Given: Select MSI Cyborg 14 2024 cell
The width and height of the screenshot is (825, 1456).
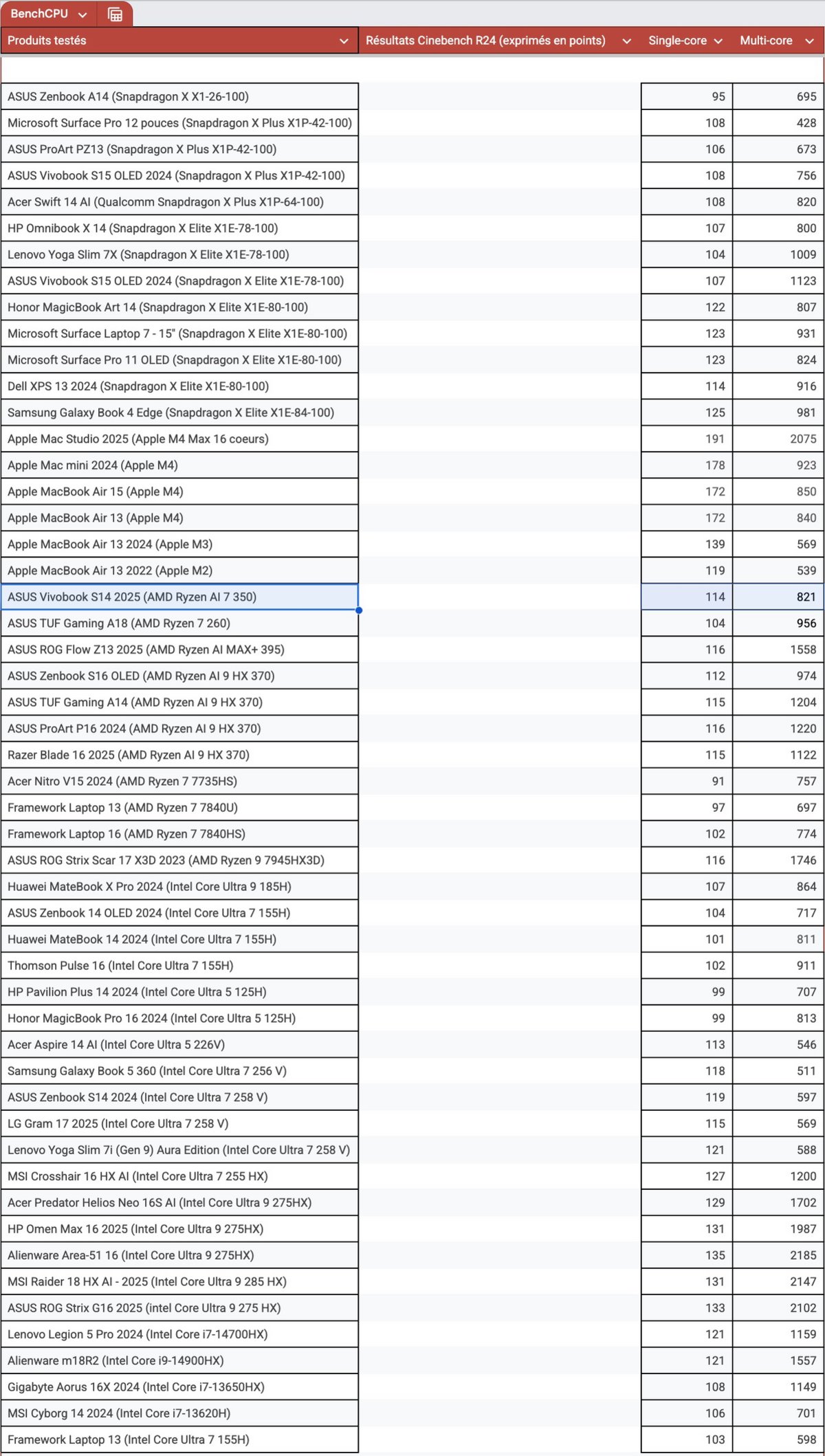Looking at the screenshot, I should click(179, 1413).
